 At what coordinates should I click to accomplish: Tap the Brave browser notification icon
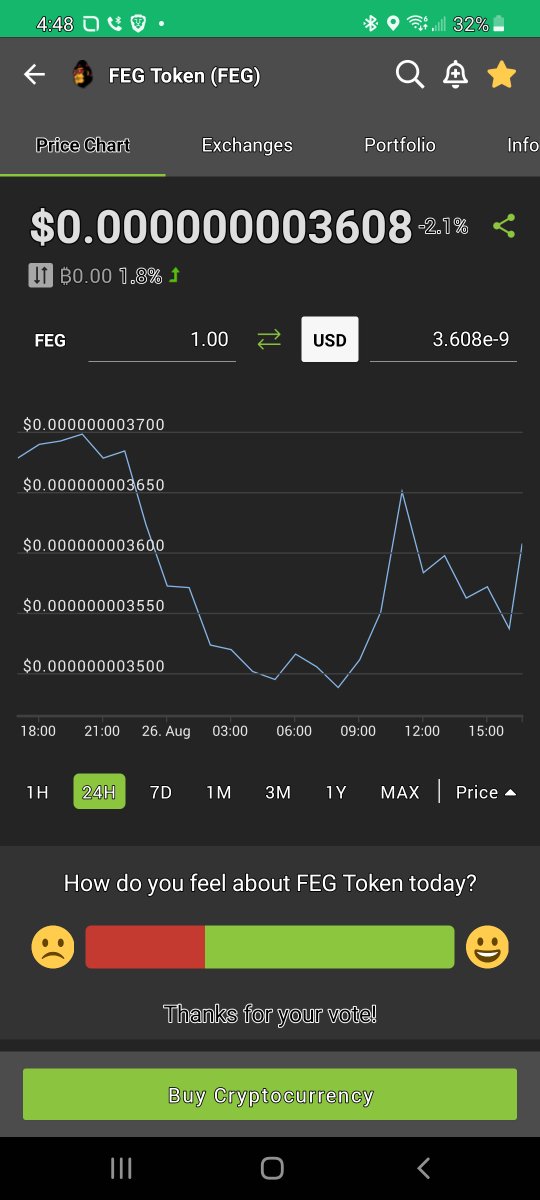(139, 23)
